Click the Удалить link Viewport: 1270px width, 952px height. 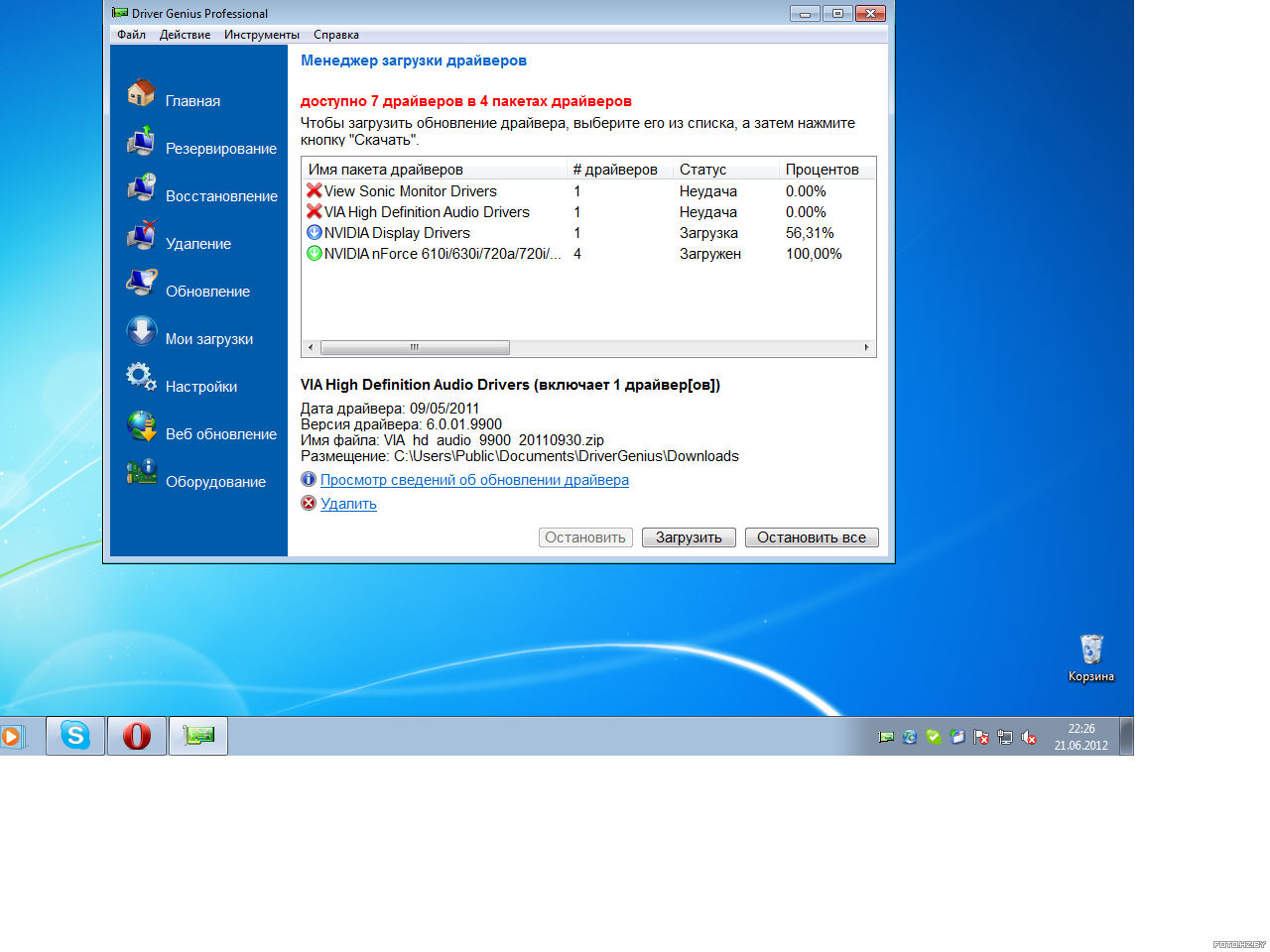click(x=348, y=504)
